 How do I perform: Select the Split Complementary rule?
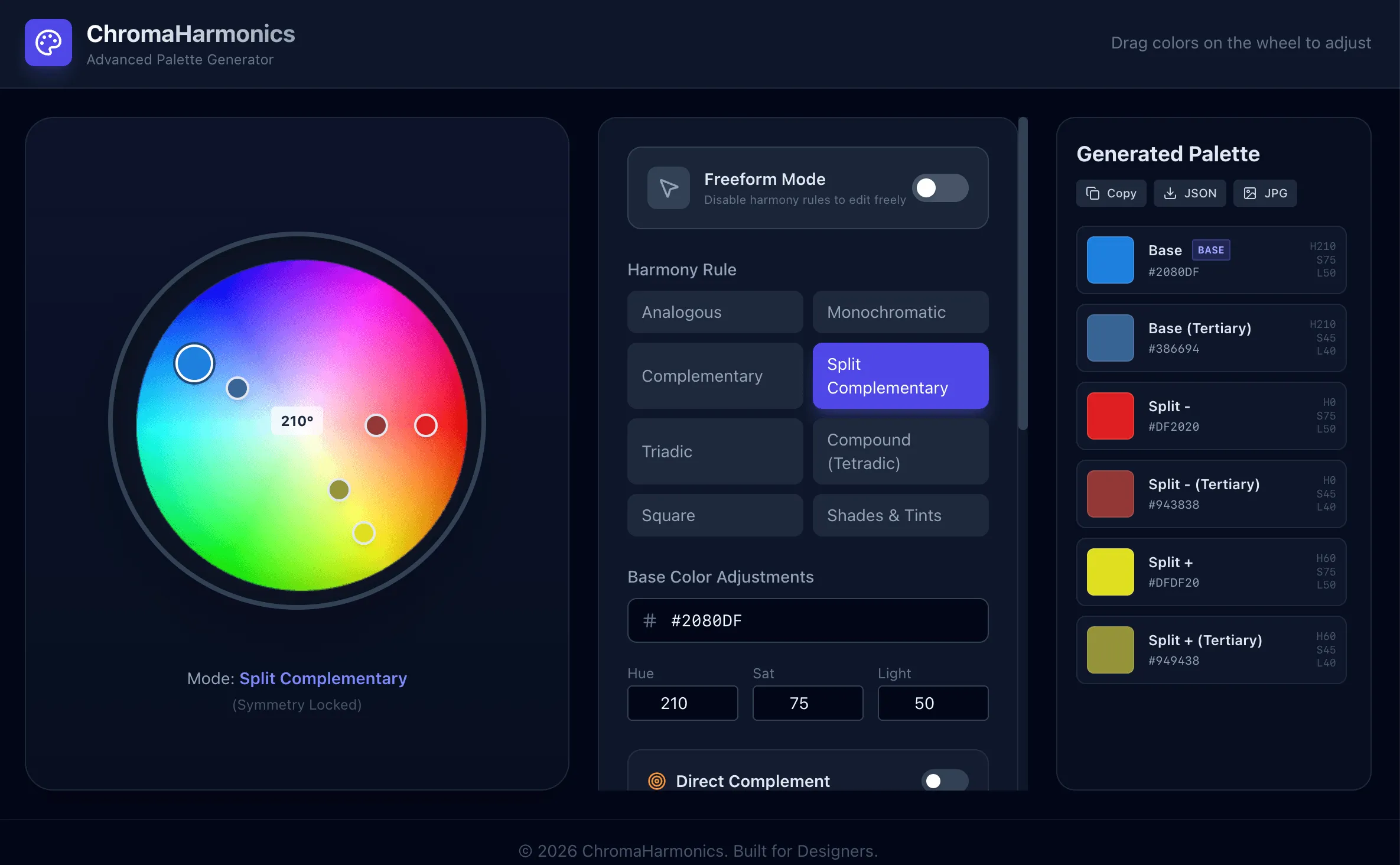(x=901, y=376)
